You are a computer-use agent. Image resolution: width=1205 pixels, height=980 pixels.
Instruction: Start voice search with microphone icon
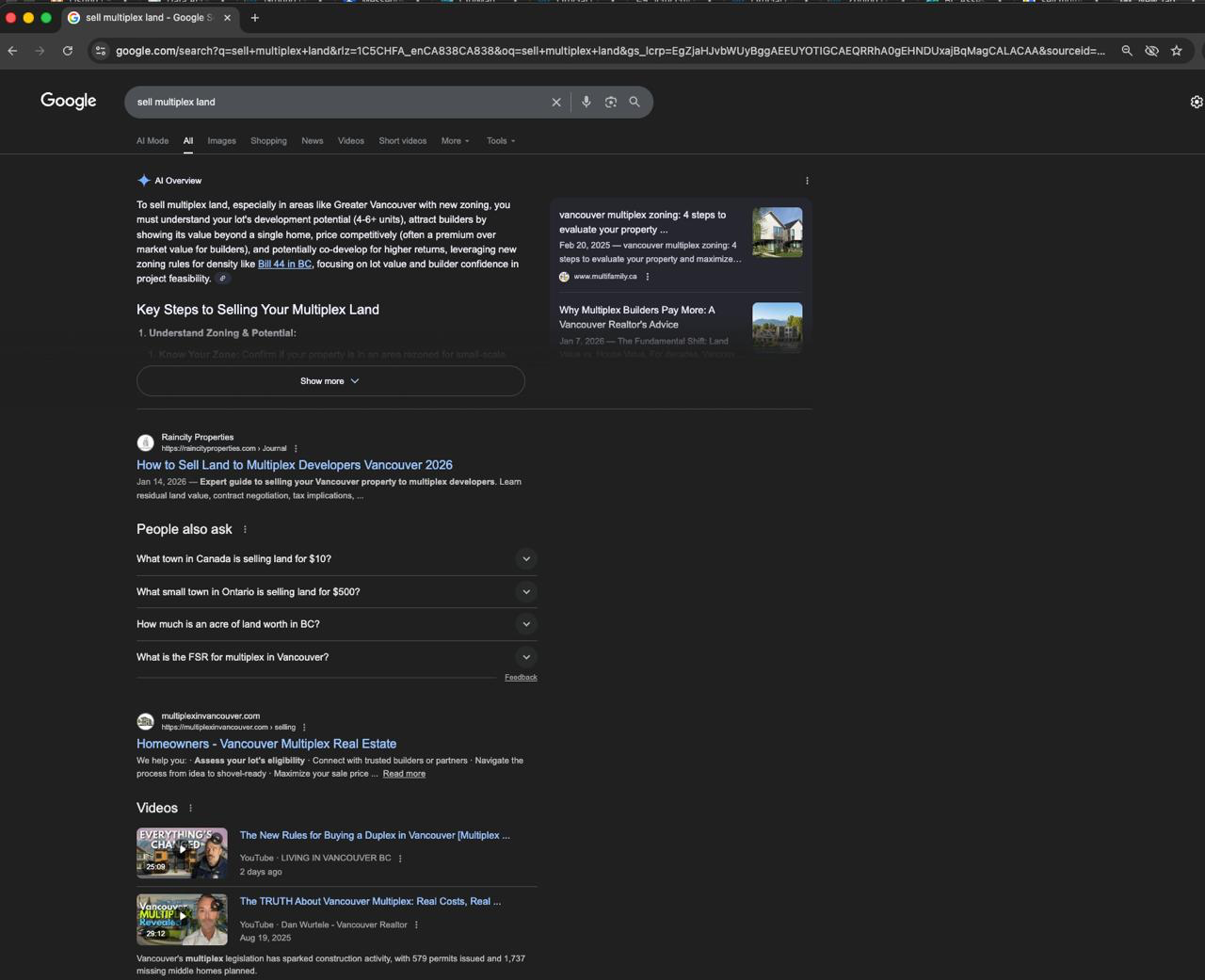586,102
